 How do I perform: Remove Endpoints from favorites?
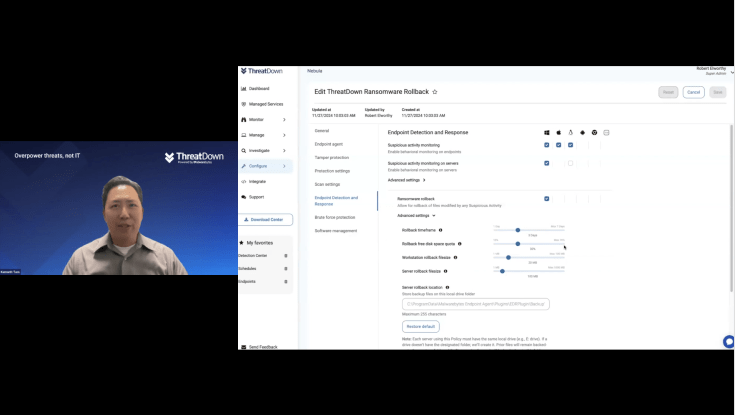[x=286, y=281]
